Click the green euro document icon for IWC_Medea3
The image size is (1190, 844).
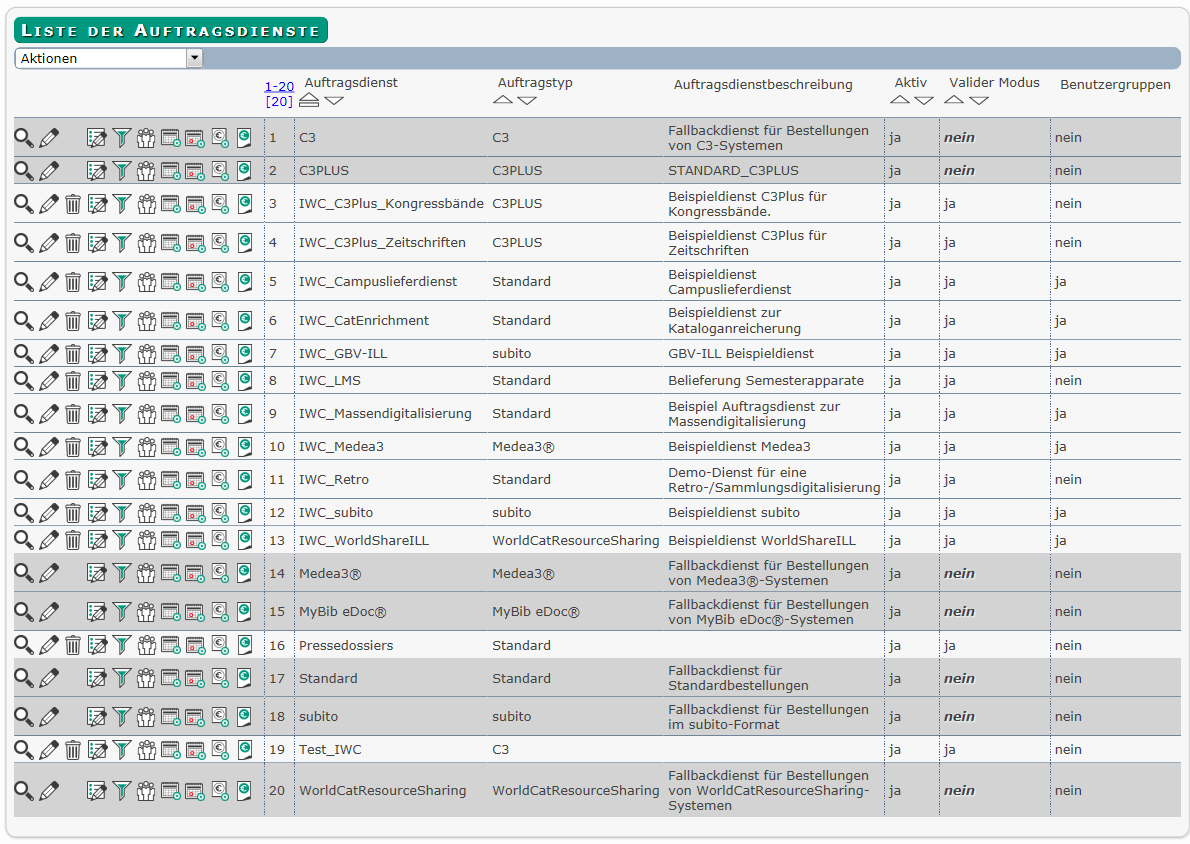(244, 446)
